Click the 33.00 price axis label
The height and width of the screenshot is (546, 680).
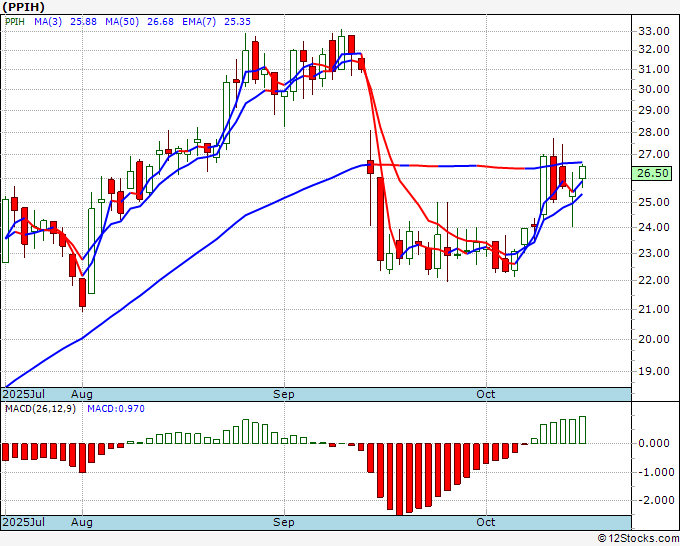click(x=654, y=31)
